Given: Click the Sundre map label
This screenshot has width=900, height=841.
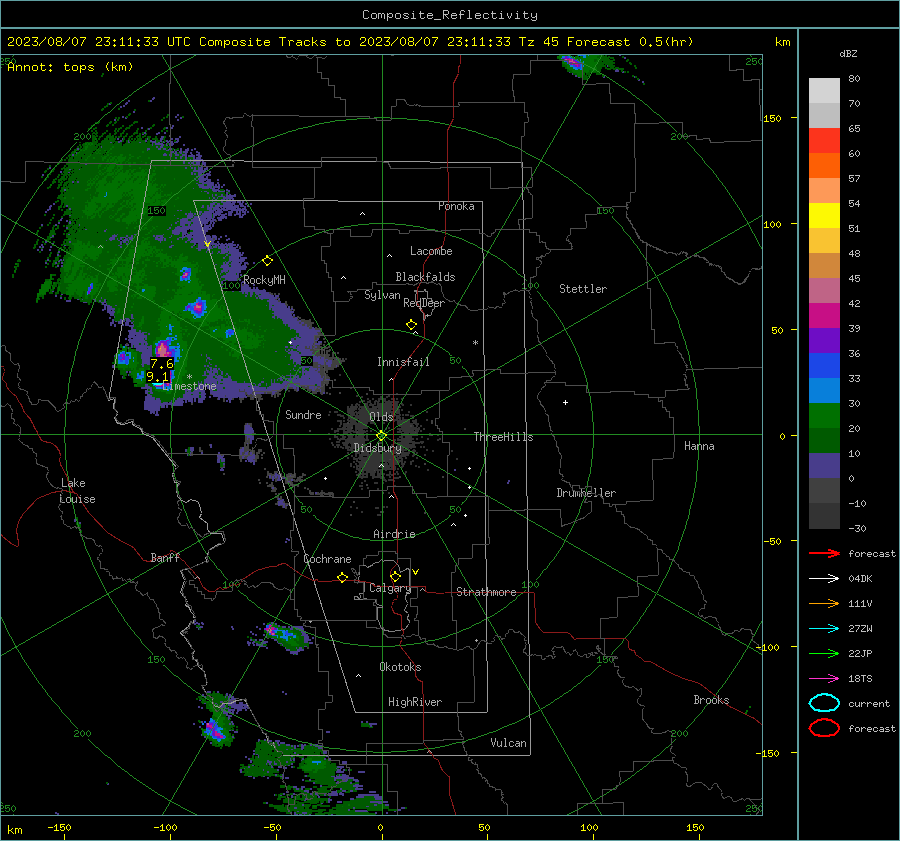Looking at the screenshot, I should (303, 414).
